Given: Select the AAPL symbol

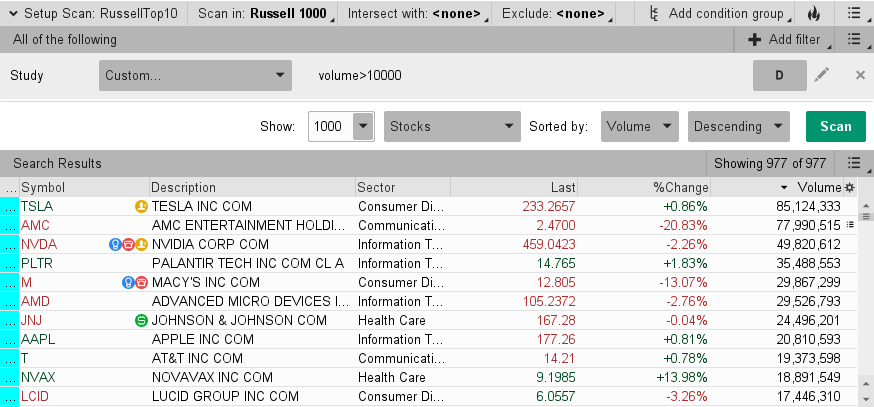Looking at the screenshot, I should coord(38,340).
